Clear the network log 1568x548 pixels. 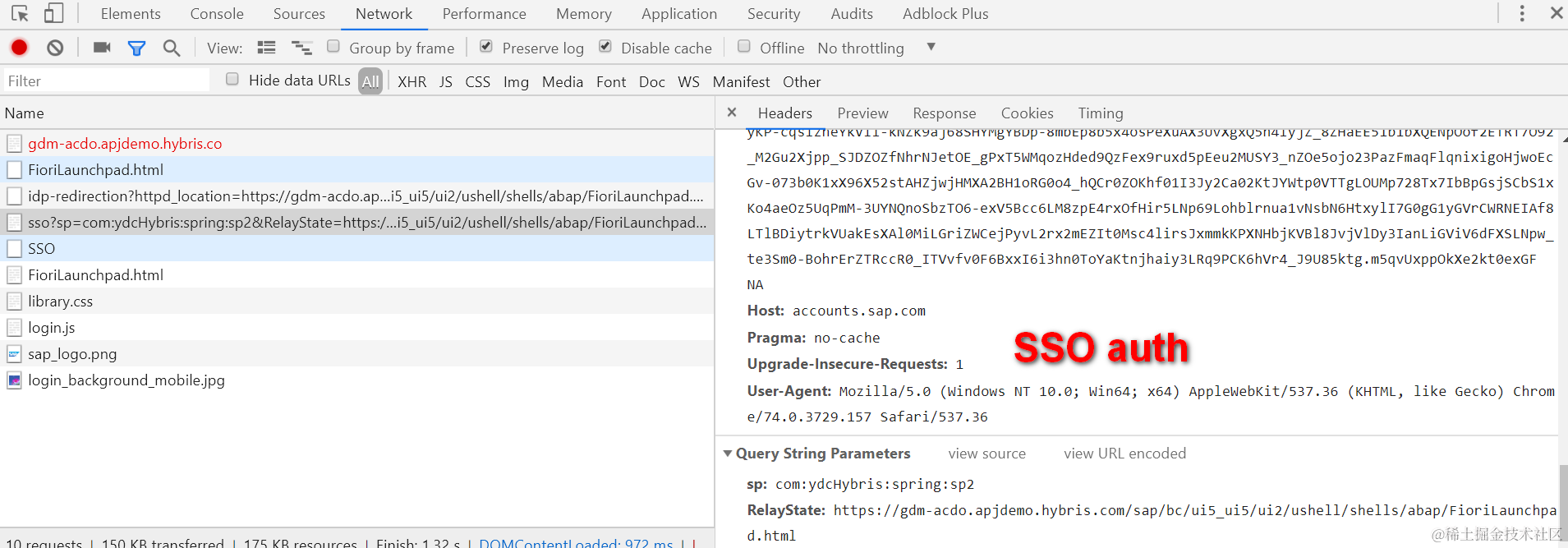pos(55,48)
